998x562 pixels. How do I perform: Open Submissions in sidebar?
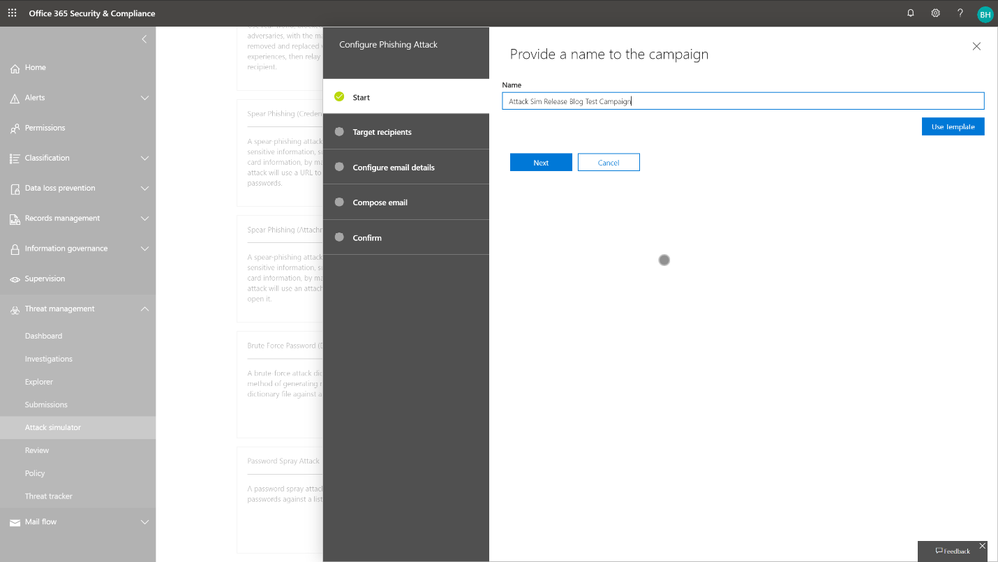pyautogui.click(x=46, y=405)
